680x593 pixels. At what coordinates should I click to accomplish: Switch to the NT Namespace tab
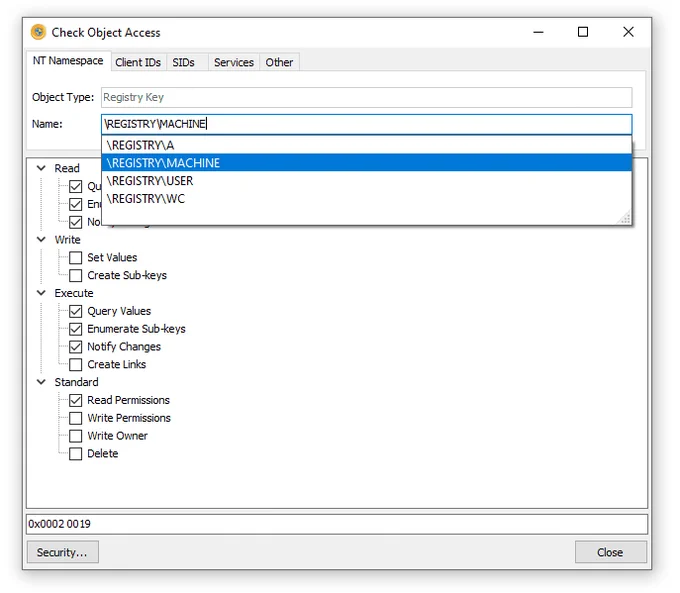tap(68, 61)
